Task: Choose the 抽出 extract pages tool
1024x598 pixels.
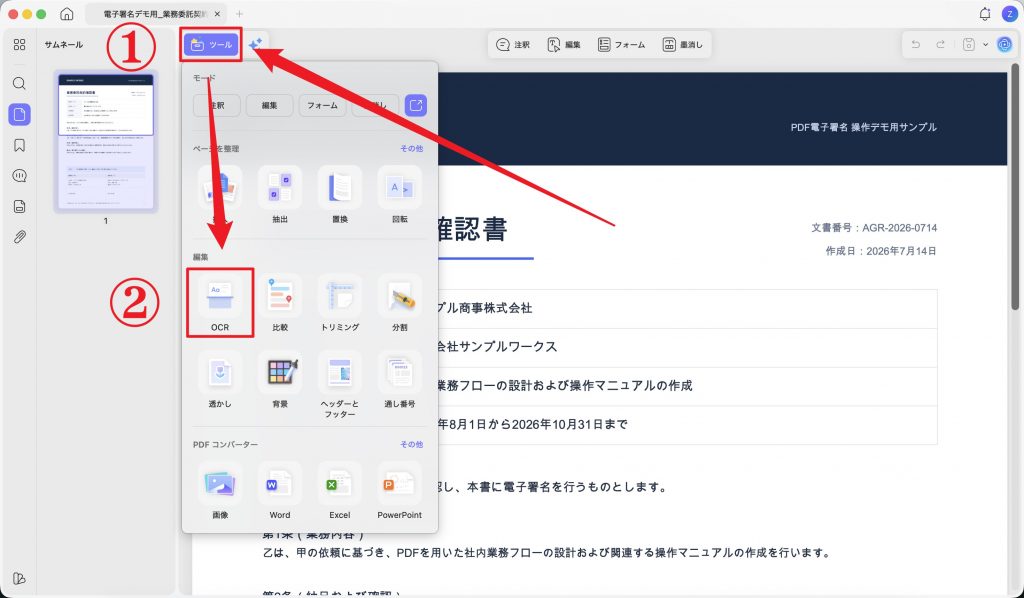Action: tap(280, 195)
